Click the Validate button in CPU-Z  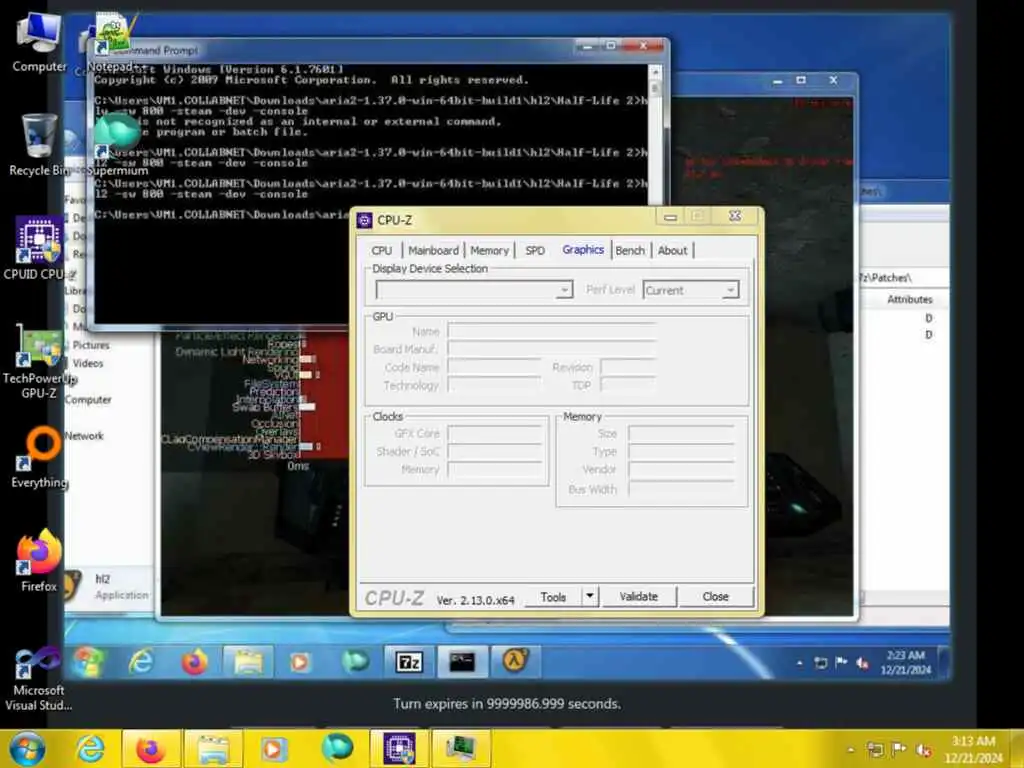click(x=639, y=596)
